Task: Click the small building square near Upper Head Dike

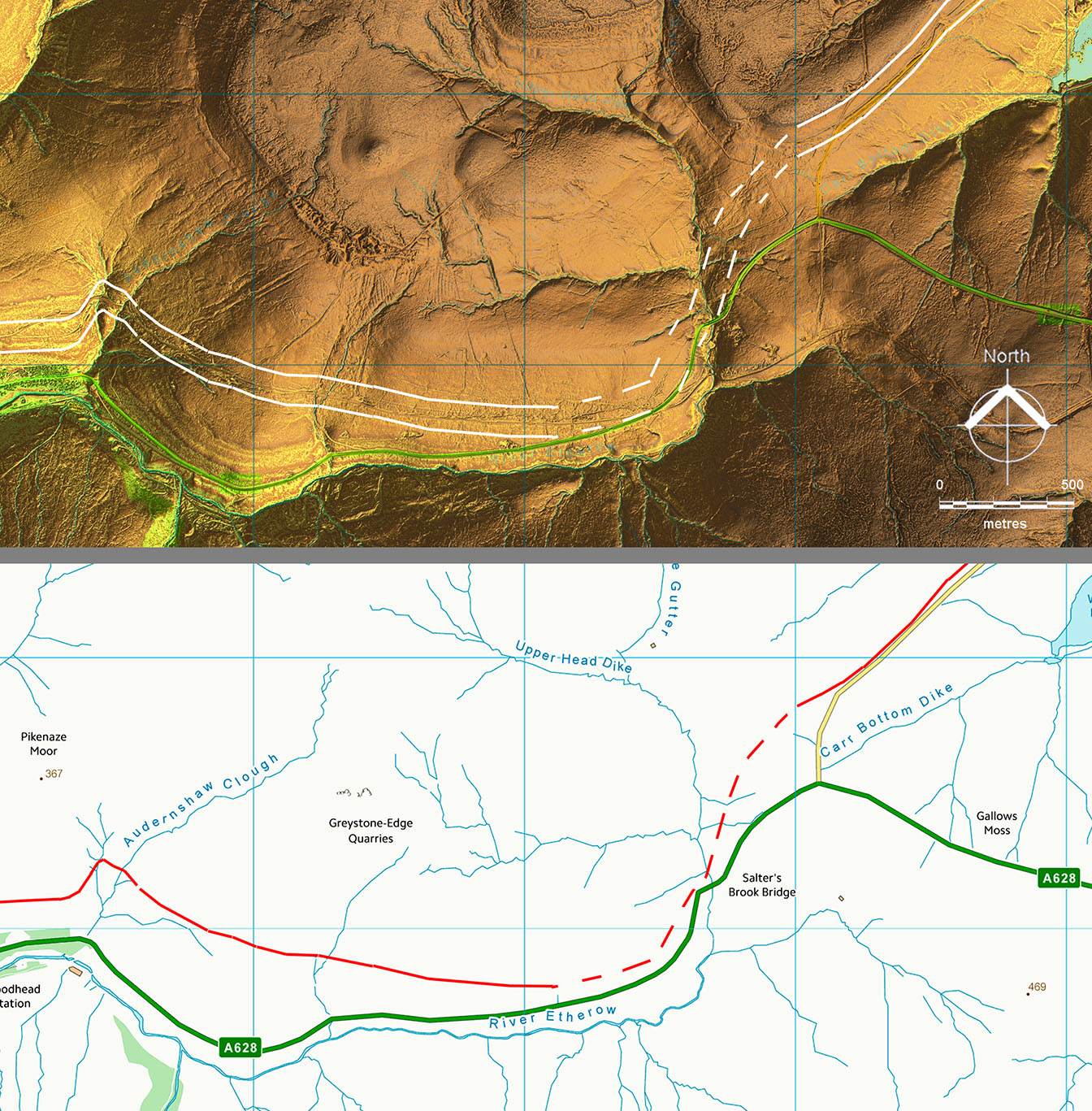Action: [x=653, y=645]
